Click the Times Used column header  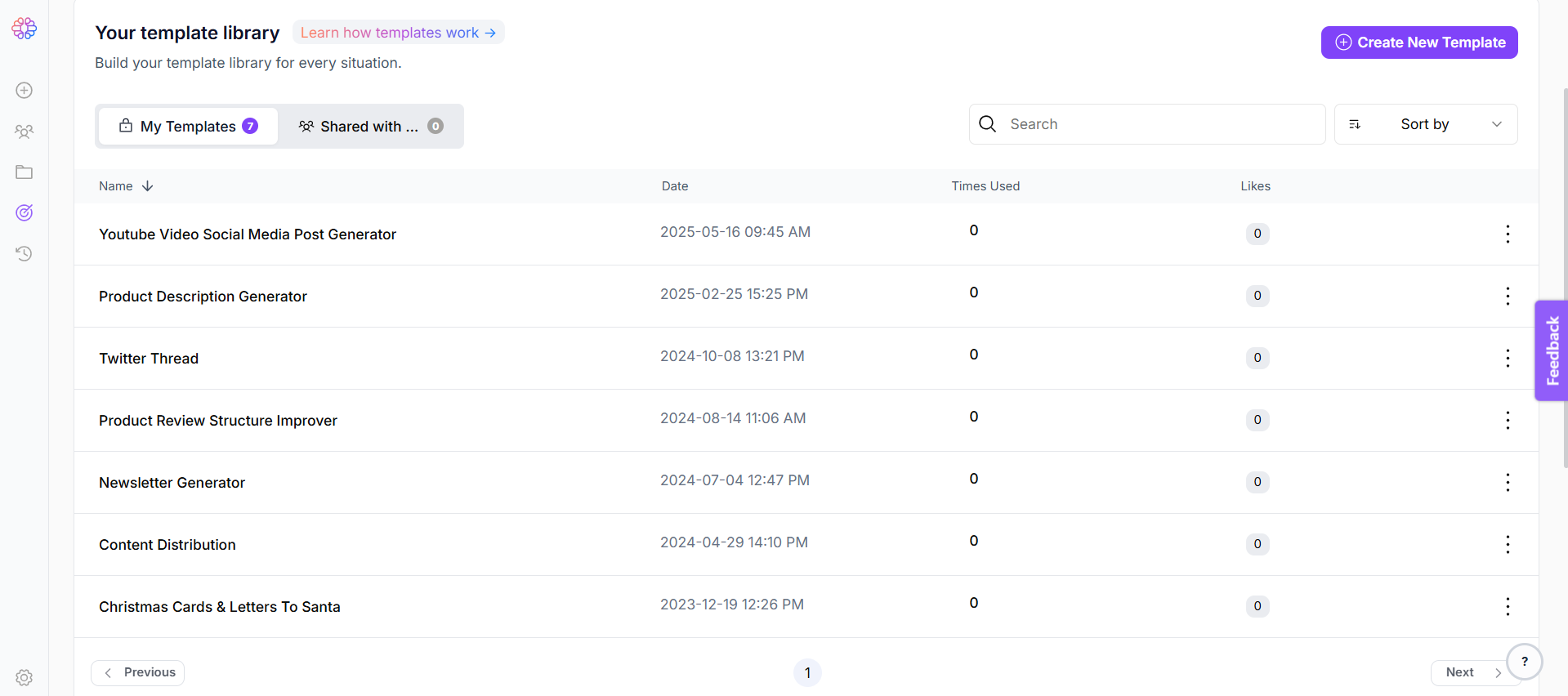click(x=985, y=186)
